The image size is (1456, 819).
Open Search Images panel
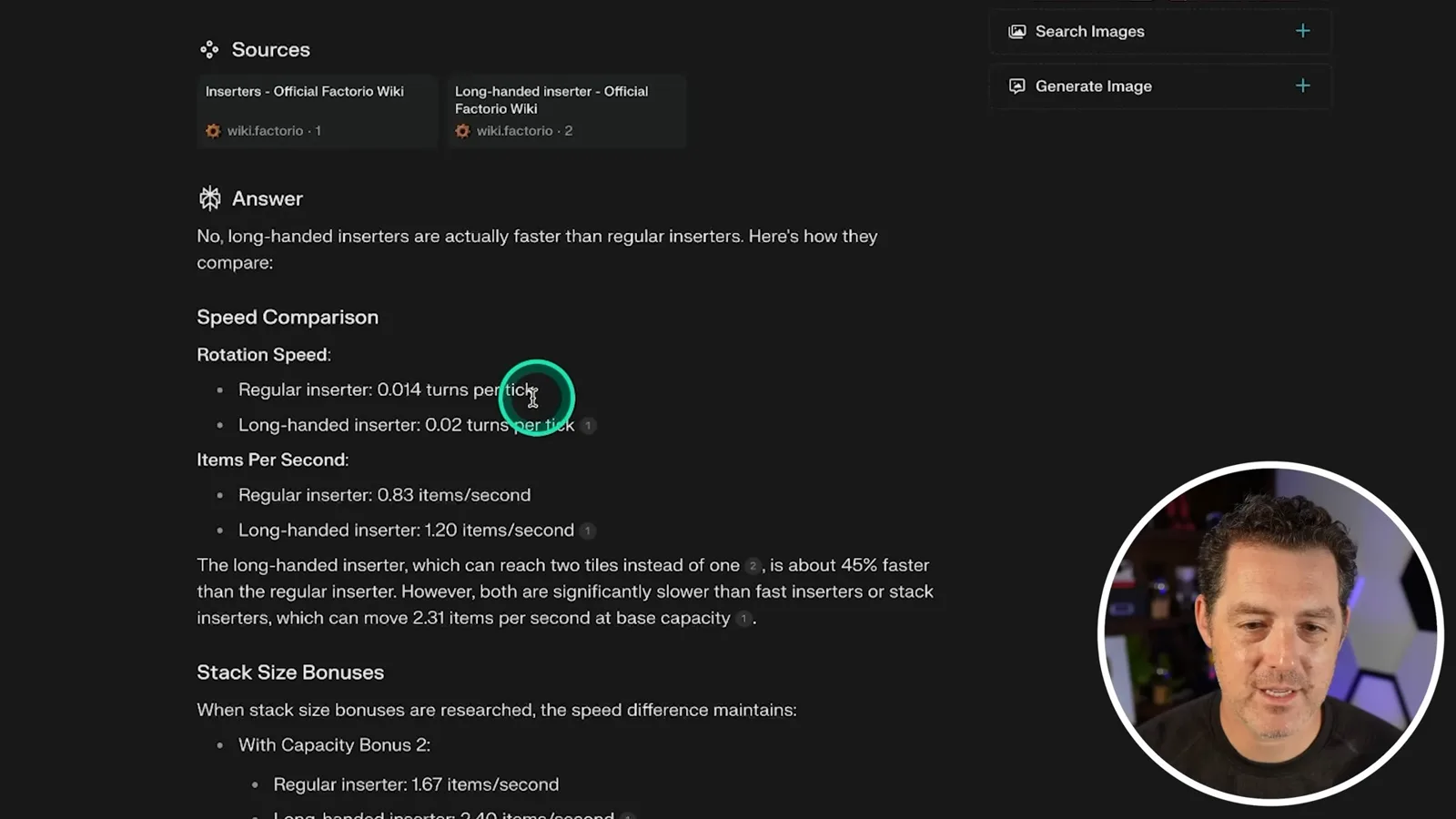click(1159, 31)
